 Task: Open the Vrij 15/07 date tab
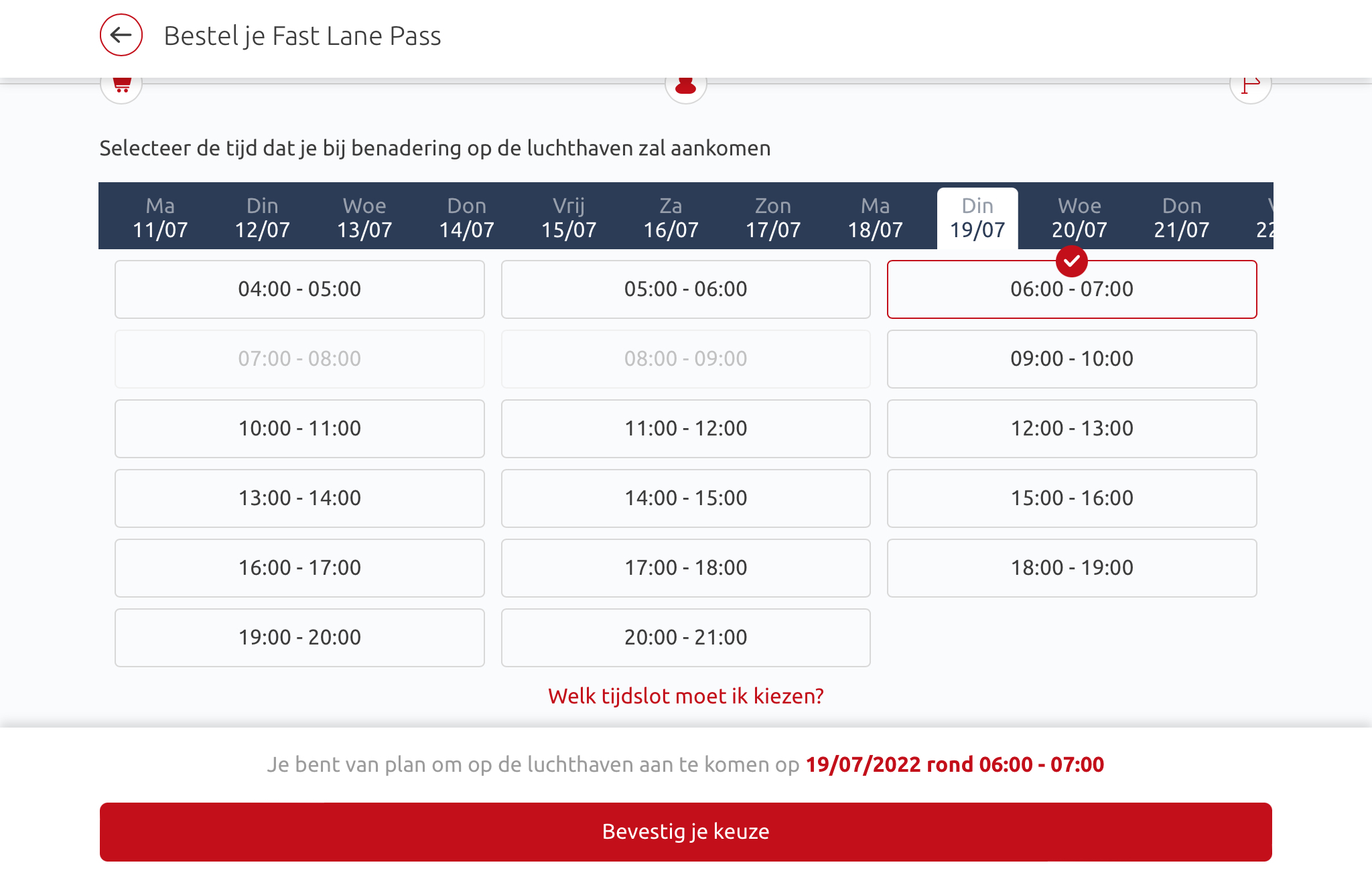(x=569, y=218)
